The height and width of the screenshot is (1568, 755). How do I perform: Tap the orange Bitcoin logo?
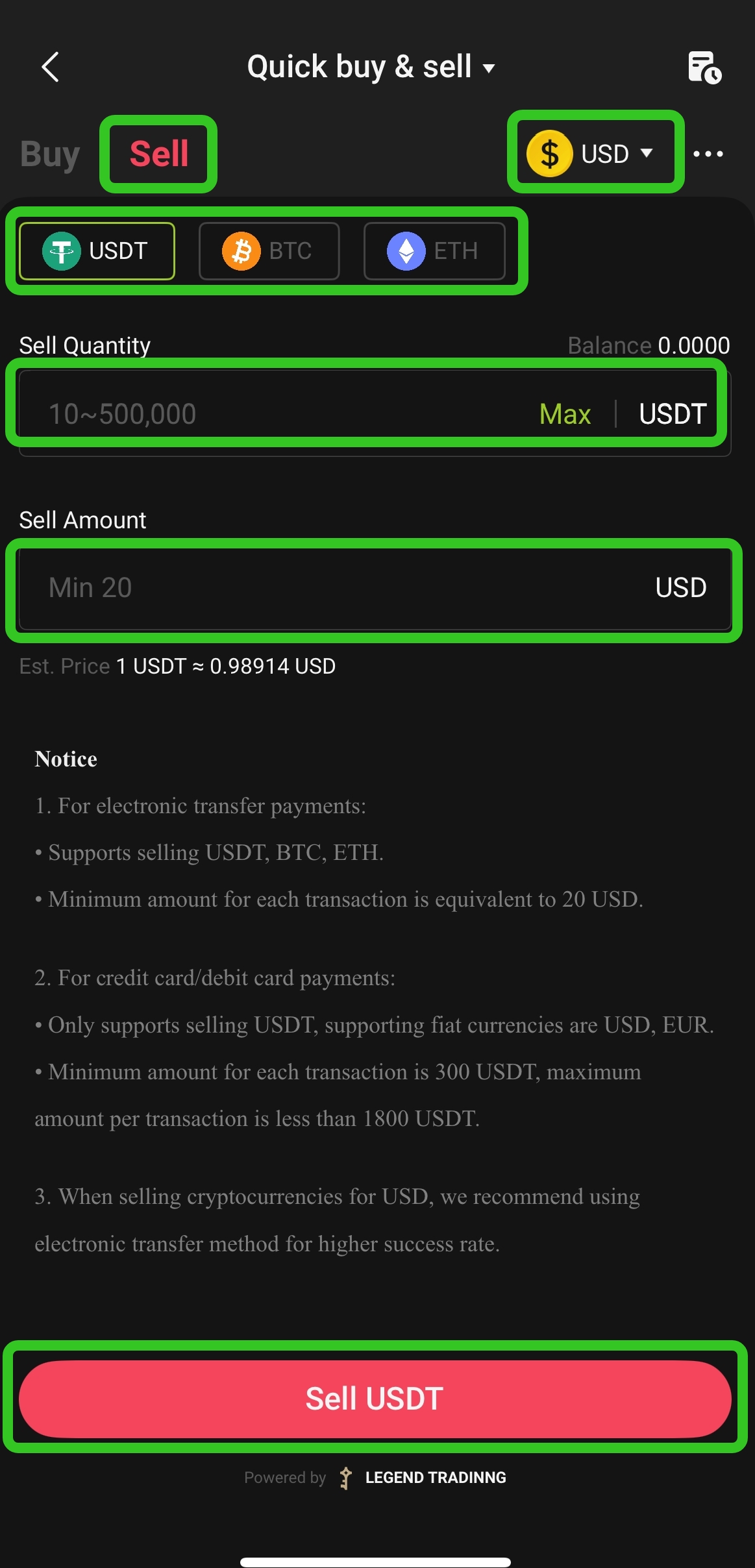[241, 251]
